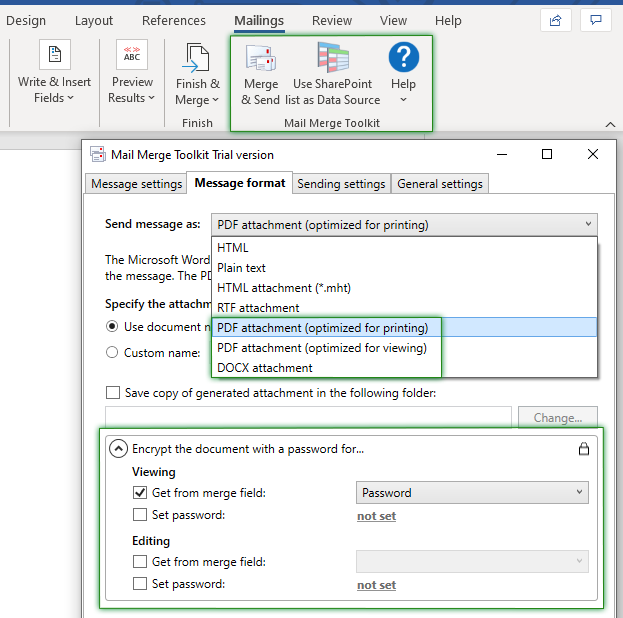This screenshot has height=618, width=623.
Task: Choose HTML attachment (*.mht) option
Action: (404, 288)
